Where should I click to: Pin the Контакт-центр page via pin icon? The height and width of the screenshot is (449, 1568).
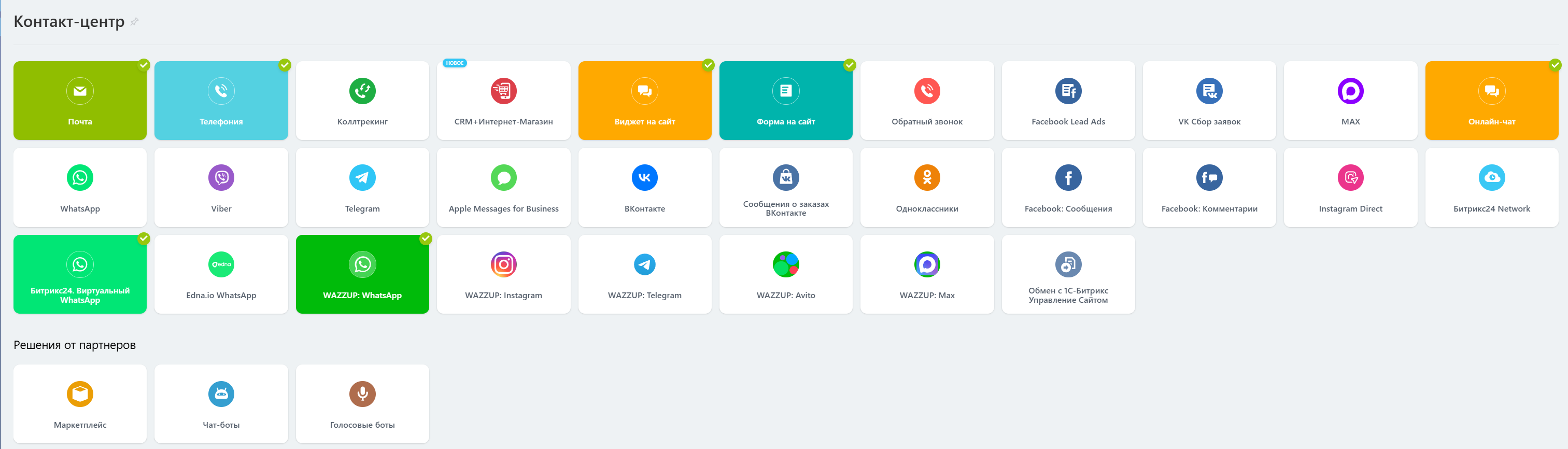(135, 22)
